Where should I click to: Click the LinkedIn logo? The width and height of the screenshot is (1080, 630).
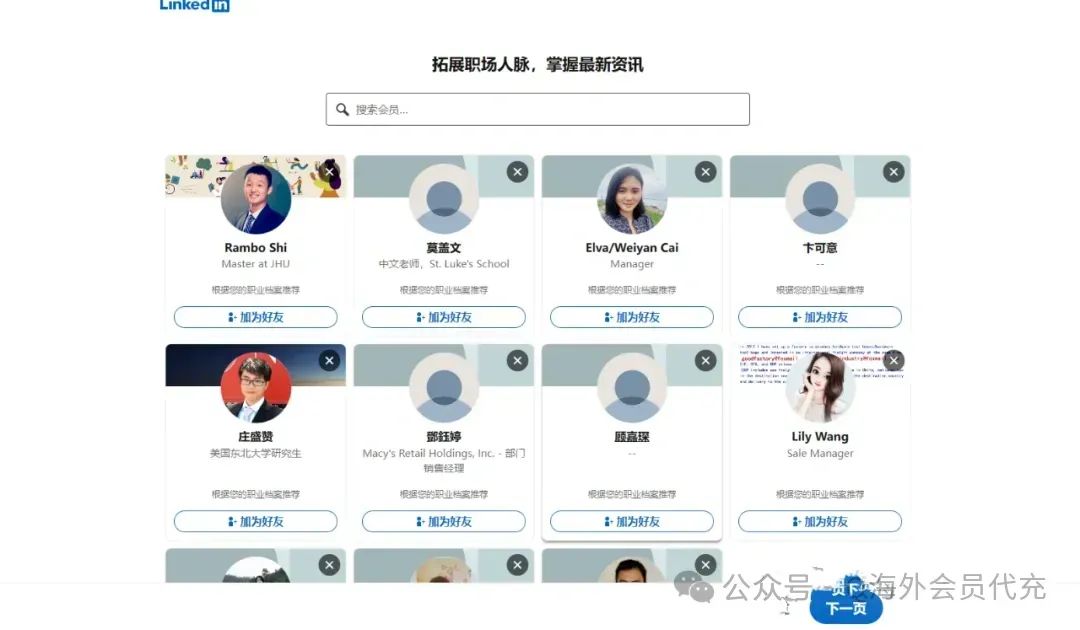194,6
